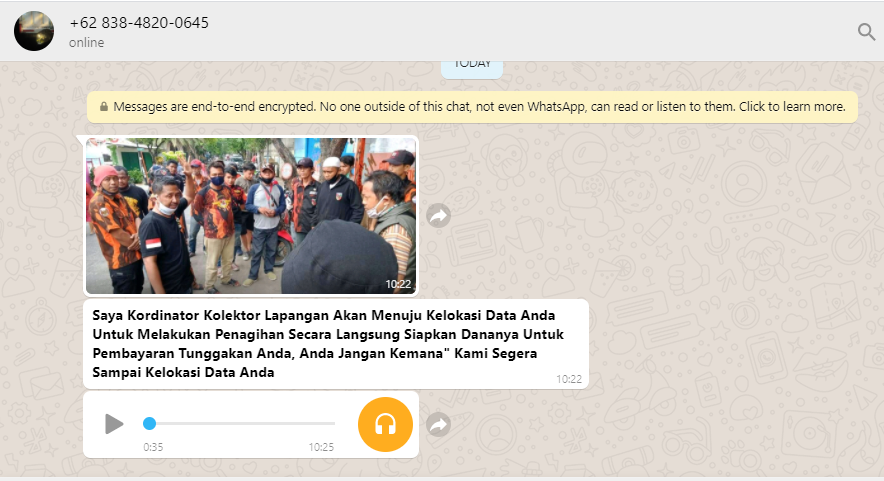Open the photo of people in orange shirts
Screen dimensions: 884x481
coord(251,216)
